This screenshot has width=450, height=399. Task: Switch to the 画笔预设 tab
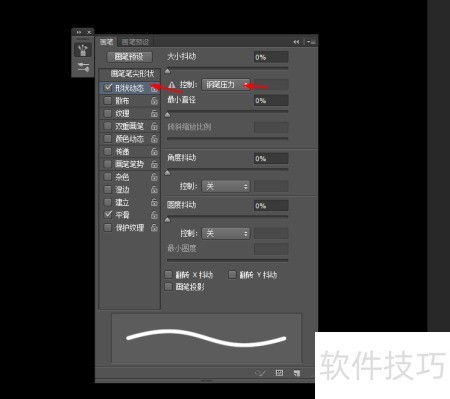pyautogui.click(x=135, y=42)
